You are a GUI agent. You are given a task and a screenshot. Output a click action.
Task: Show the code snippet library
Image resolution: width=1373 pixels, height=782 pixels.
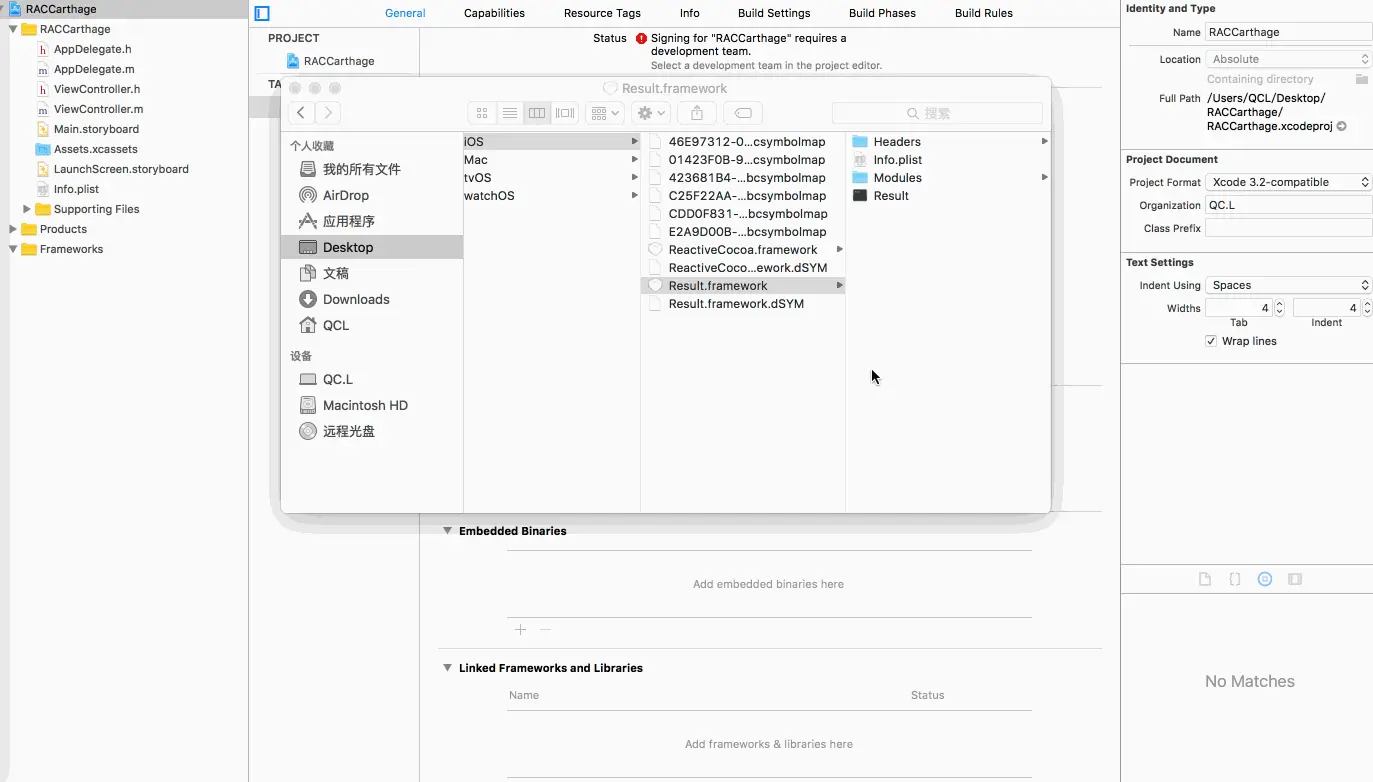pyautogui.click(x=1235, y=579)
